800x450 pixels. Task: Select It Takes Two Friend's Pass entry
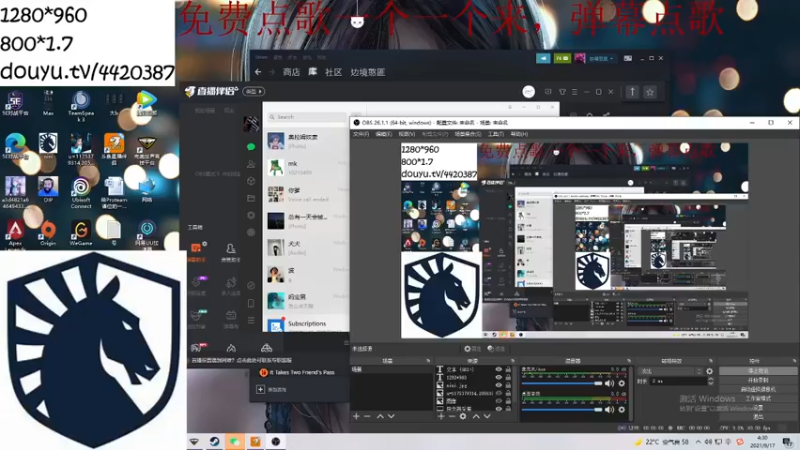[x=299, y=372]
